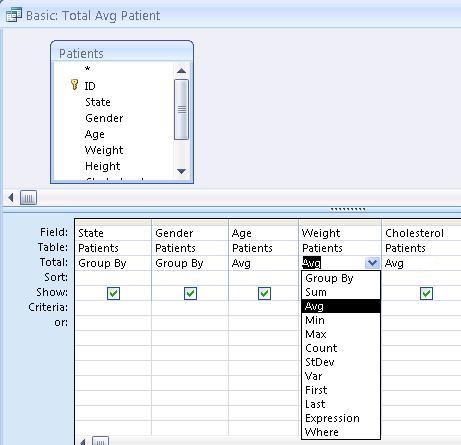Select the Gender field in Patients list

pos(113,118)
